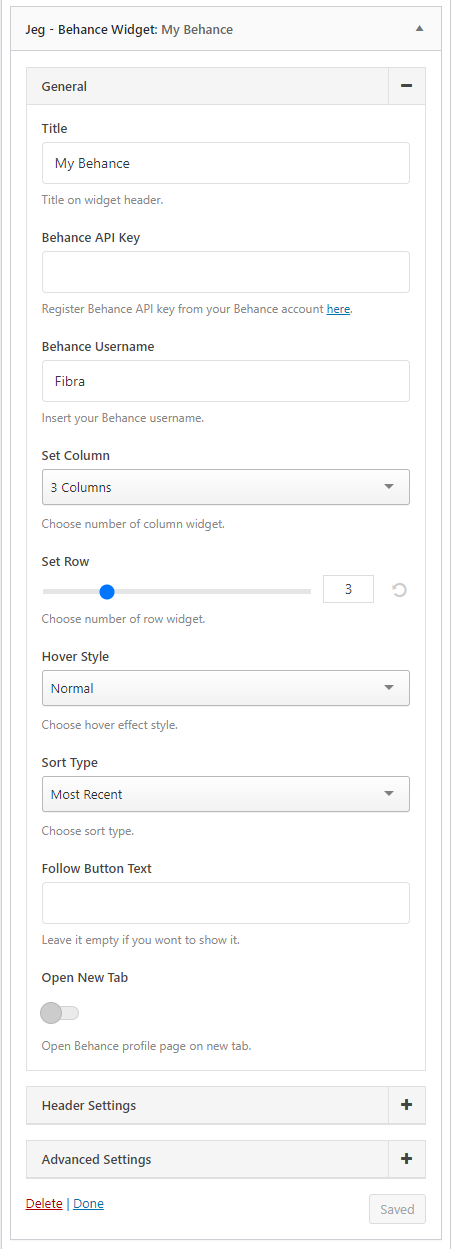Image resolution: width=451 pixels, height=1249 pixels.
Task: Open the Set Column dropdown
Action: [x=226, y=487]
